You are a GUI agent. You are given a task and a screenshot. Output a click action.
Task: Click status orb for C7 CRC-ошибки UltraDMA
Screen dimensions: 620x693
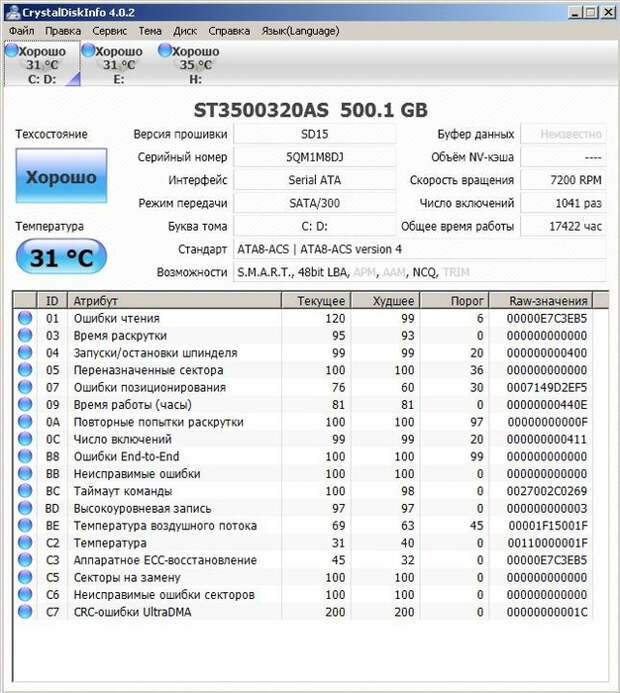(25, 611)
